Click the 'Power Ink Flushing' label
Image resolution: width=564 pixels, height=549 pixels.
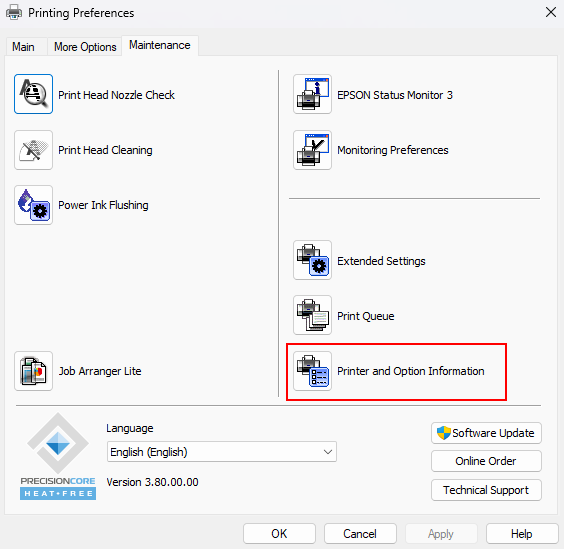pyautogui.click(x=103, y=205)
